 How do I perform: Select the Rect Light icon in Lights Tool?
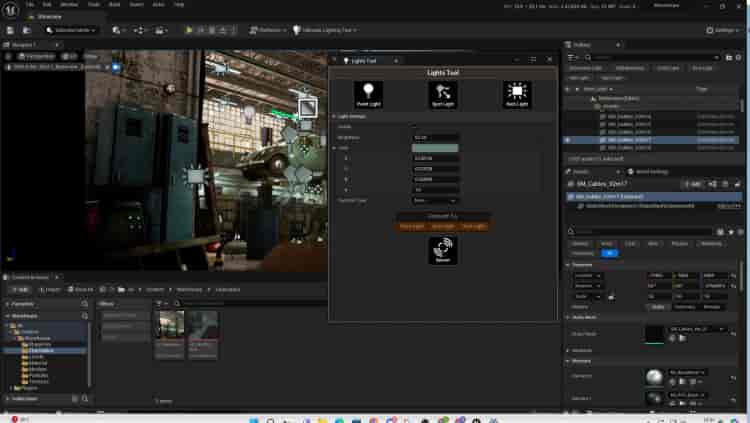[517, 94]
